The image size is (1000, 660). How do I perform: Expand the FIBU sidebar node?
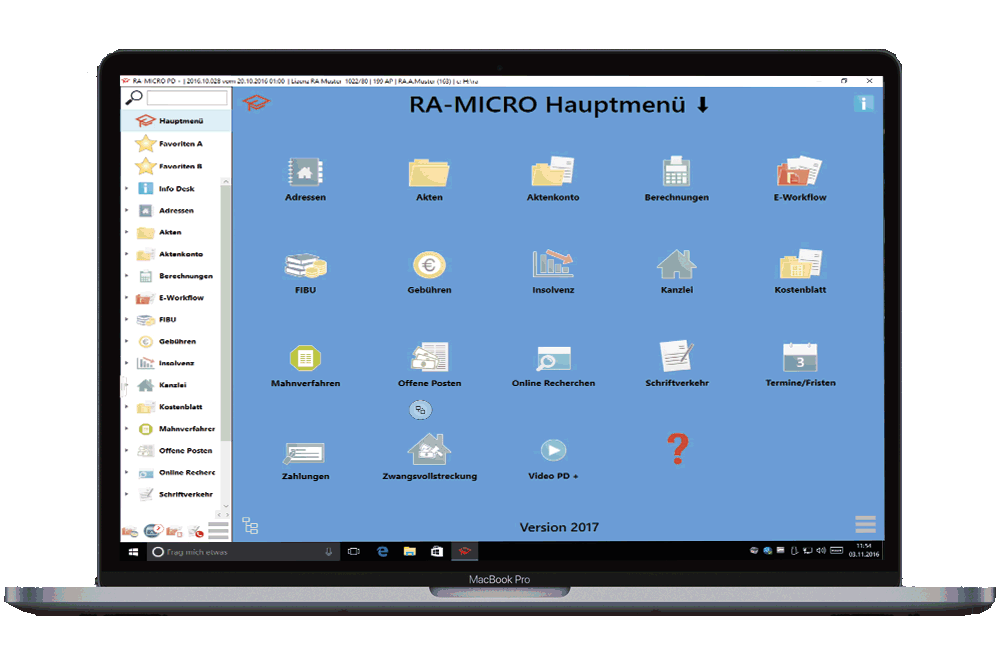(126, 319)
